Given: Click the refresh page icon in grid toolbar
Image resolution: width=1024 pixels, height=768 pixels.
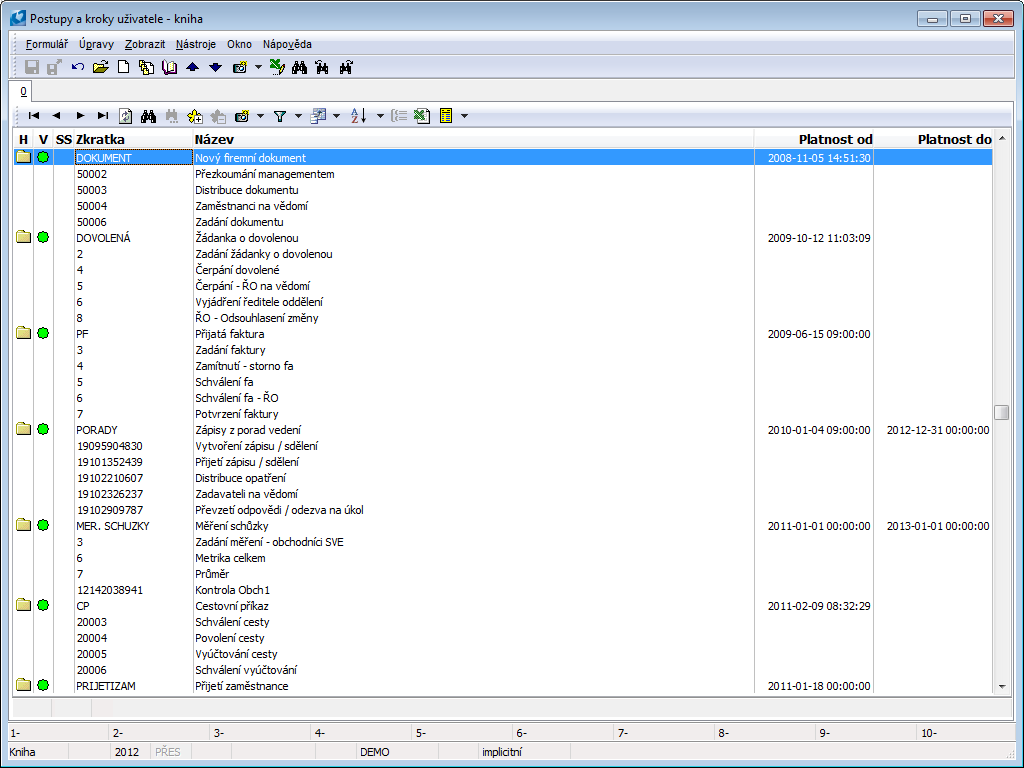Looking at the screenshot, I should click(125, 116).
